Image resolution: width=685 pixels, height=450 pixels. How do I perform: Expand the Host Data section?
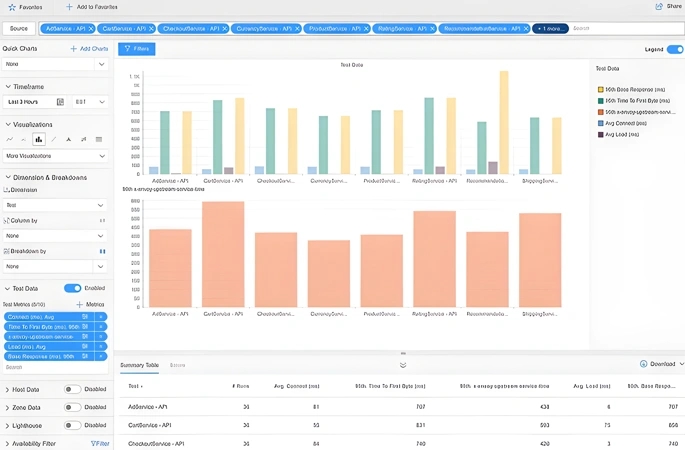click(7, 389)
